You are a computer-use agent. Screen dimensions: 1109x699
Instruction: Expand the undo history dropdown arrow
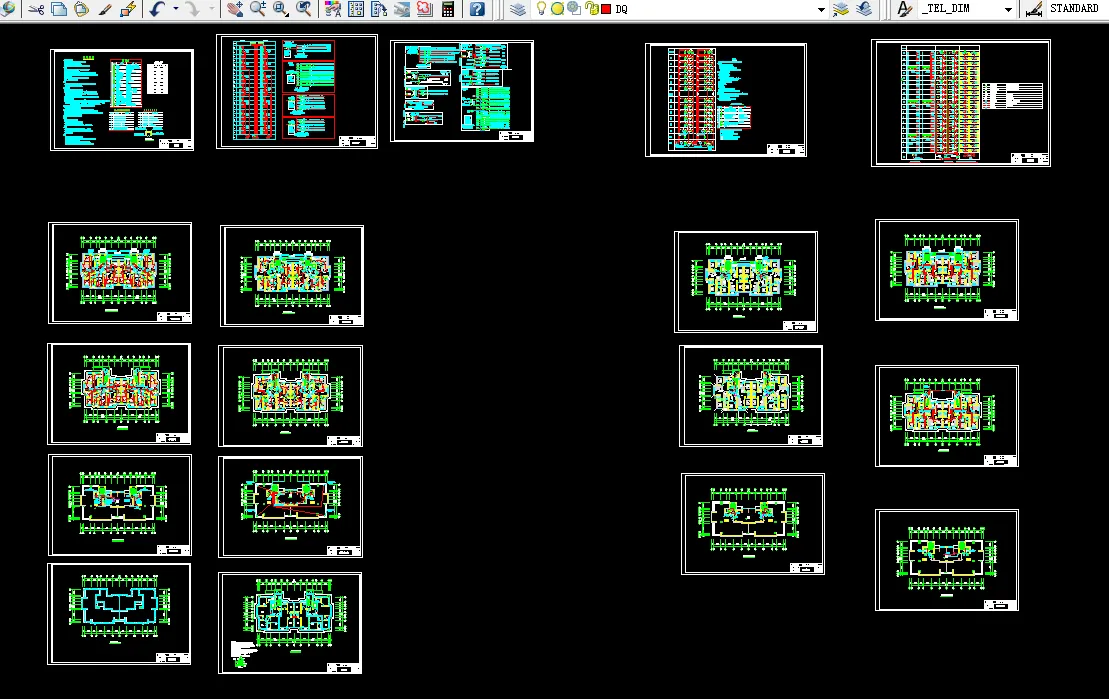tap(175, 9)
